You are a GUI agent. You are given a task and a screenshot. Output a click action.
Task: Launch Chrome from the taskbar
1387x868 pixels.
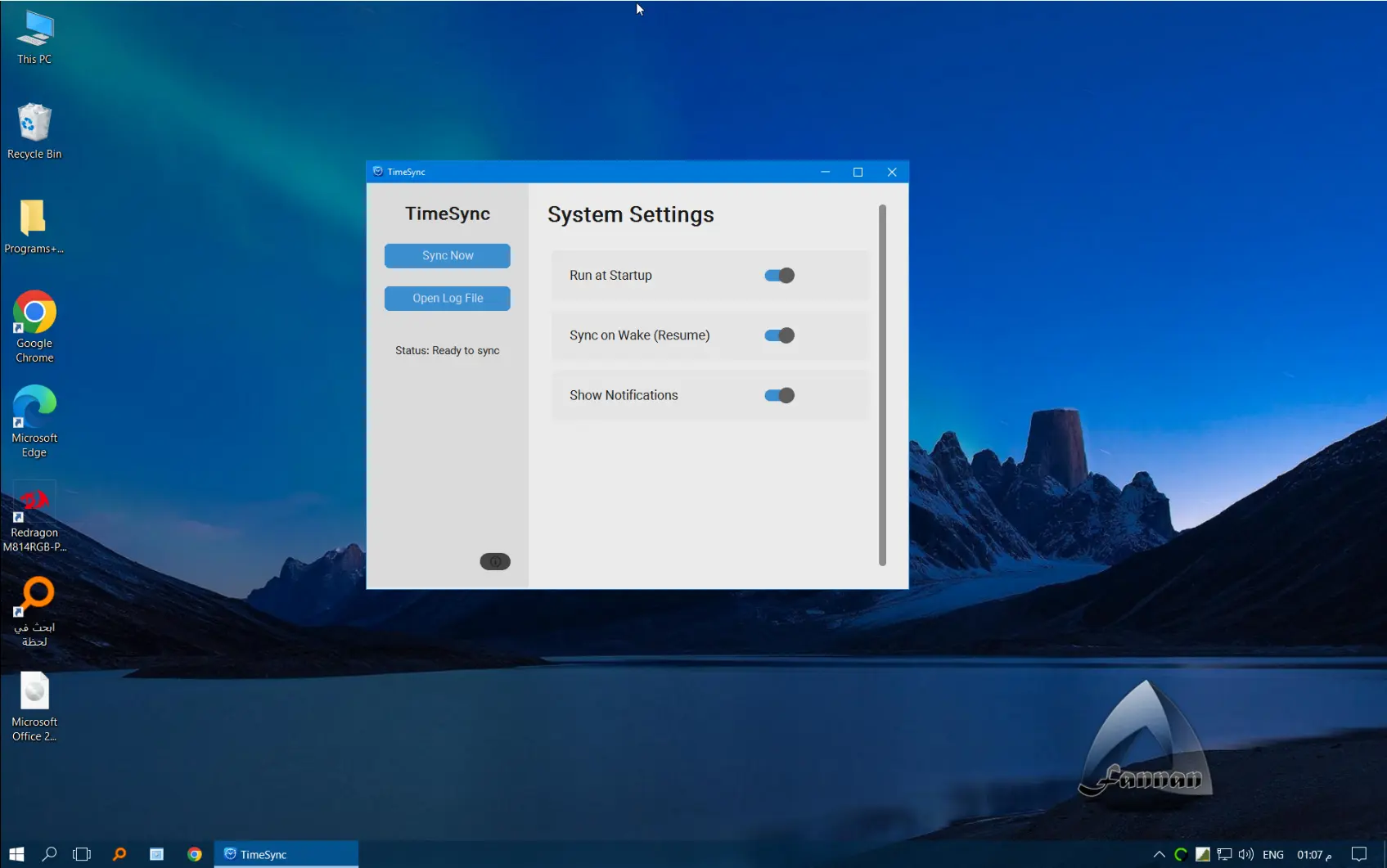195,854
